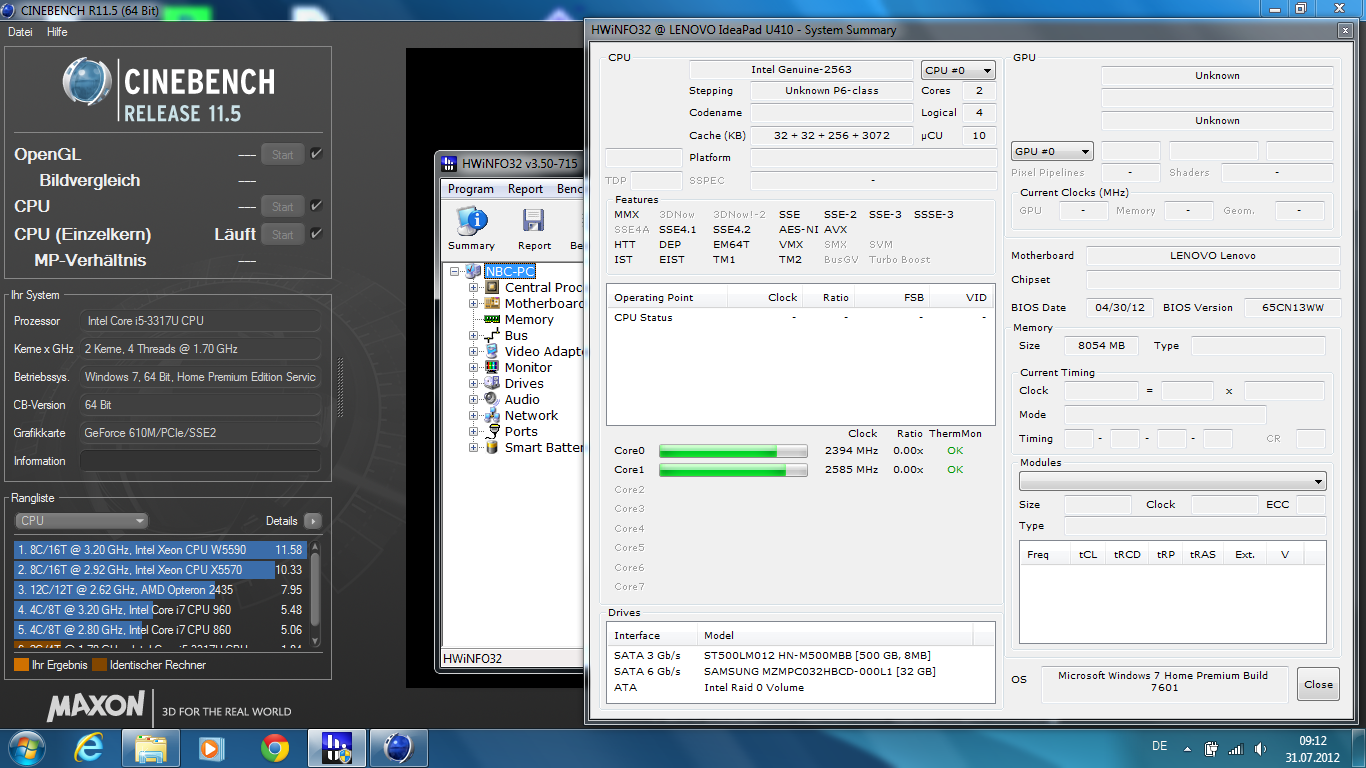Select Video Adapter tree node

[543, 351]
